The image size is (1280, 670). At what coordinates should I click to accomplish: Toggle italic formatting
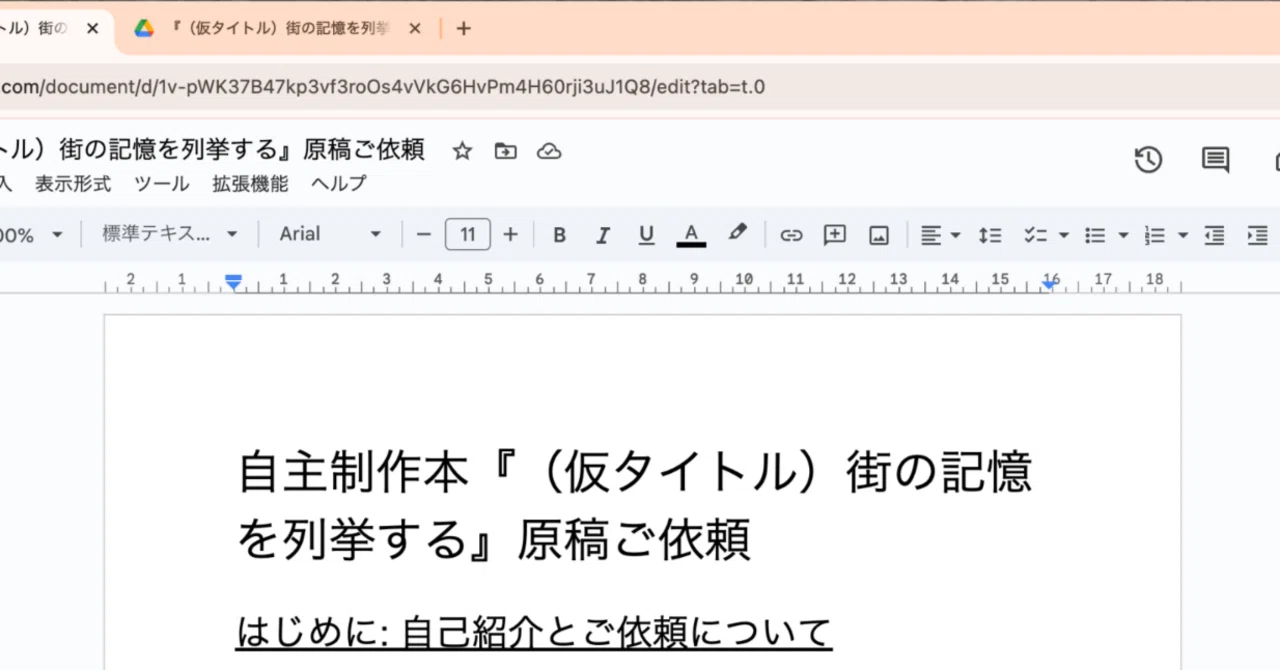click(x=603, y=235)
